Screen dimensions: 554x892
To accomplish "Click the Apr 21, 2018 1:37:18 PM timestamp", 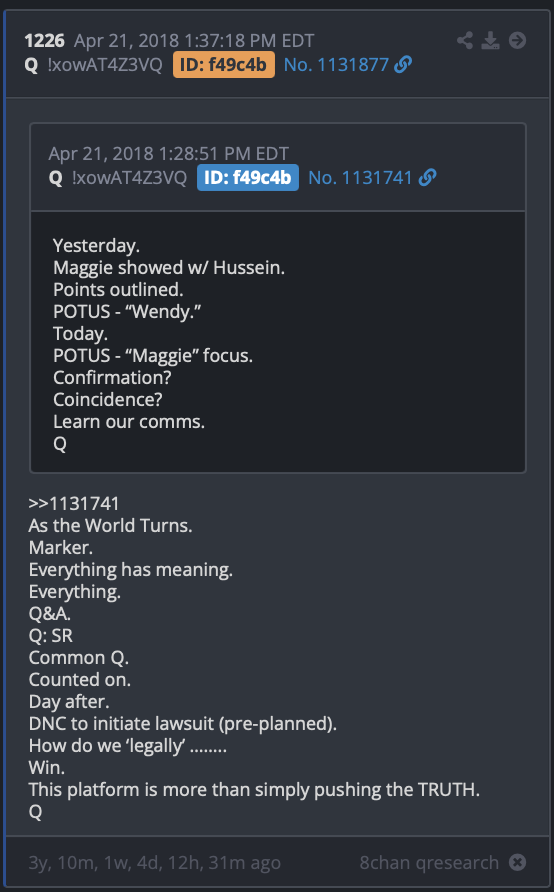I will (194, 41).
